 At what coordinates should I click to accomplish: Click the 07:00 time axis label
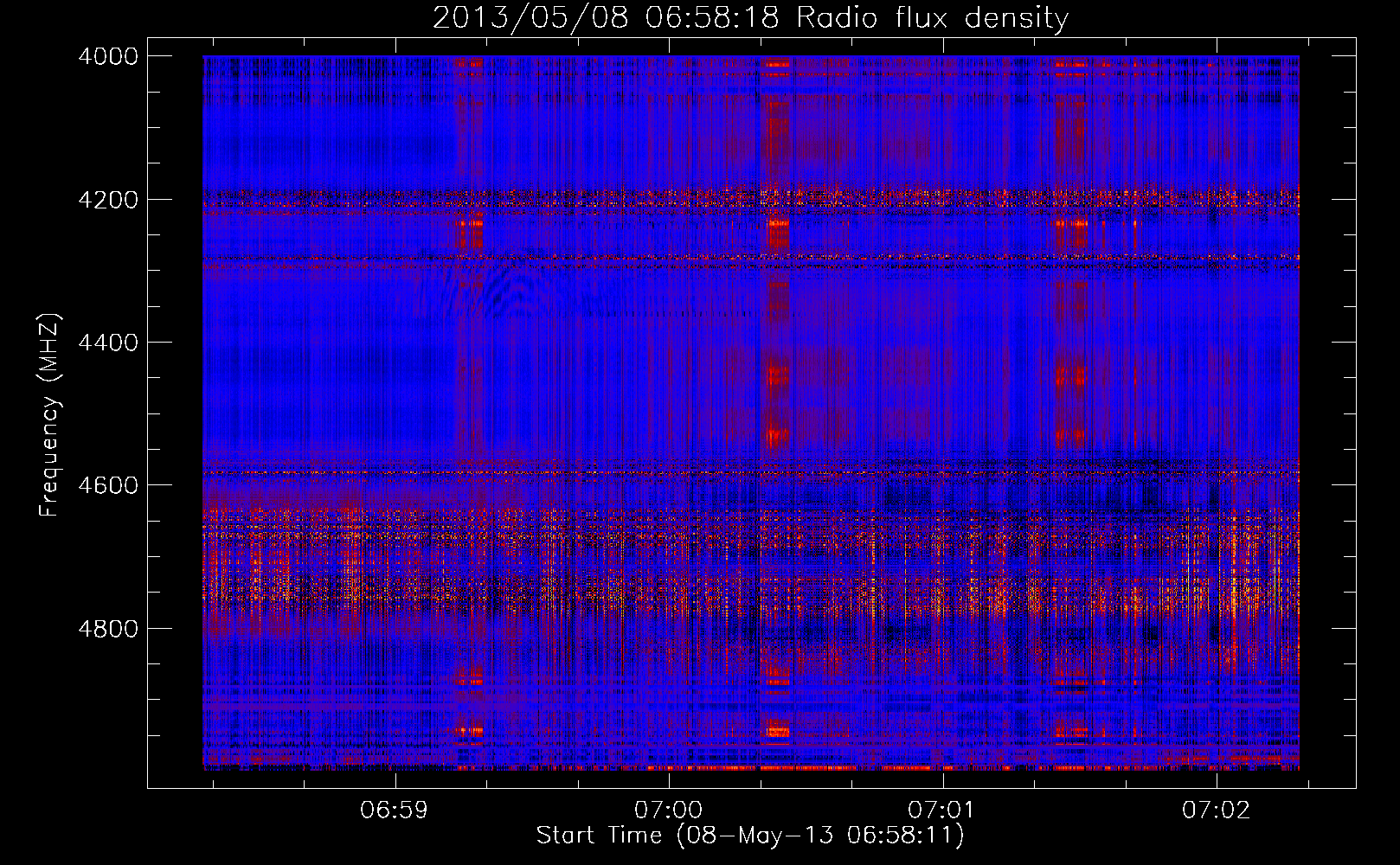coord(669,811)
